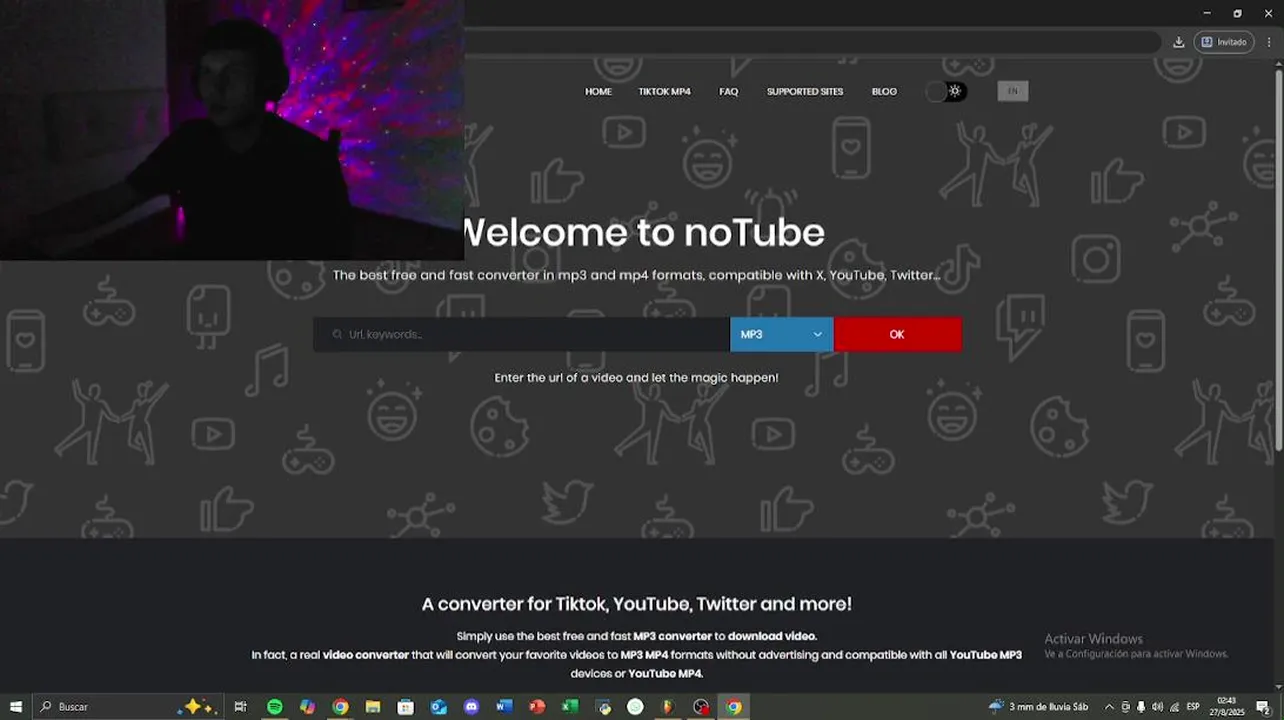Open Outlook from the taskbar
This screenshot has width=1284, height=720.
[x=438, y=707]
